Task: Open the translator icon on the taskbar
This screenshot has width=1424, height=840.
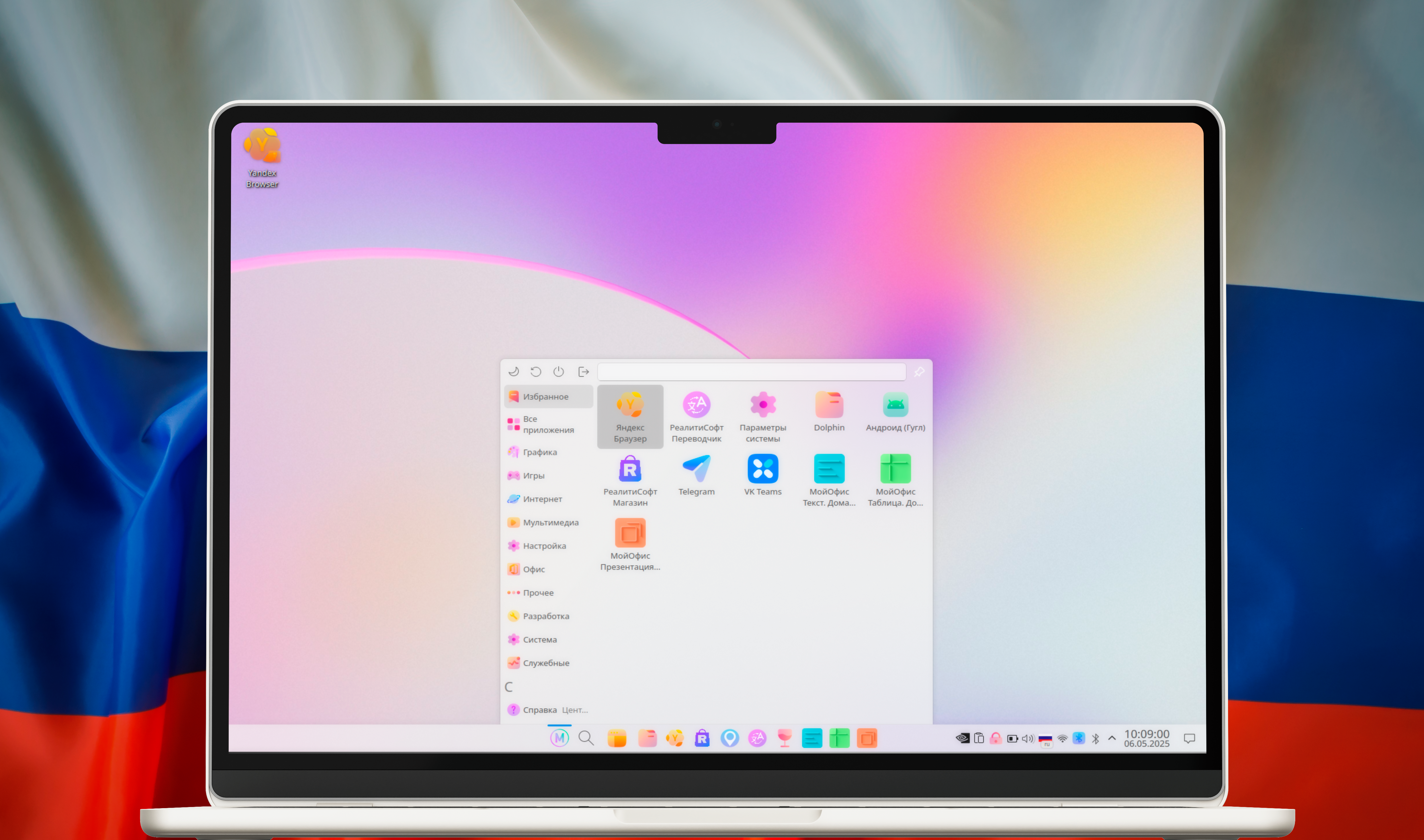Action: click(x=757, y=738)
